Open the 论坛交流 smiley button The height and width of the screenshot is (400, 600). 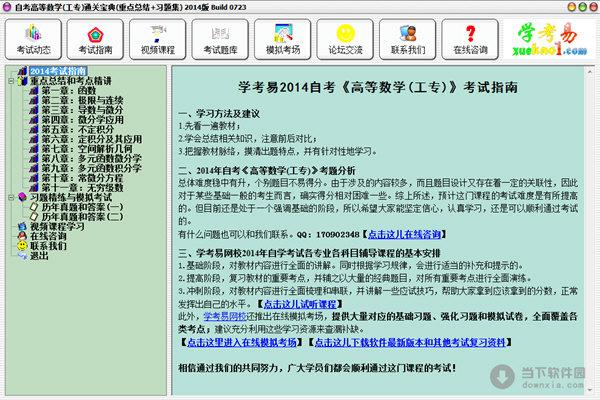tap(345, 39)
